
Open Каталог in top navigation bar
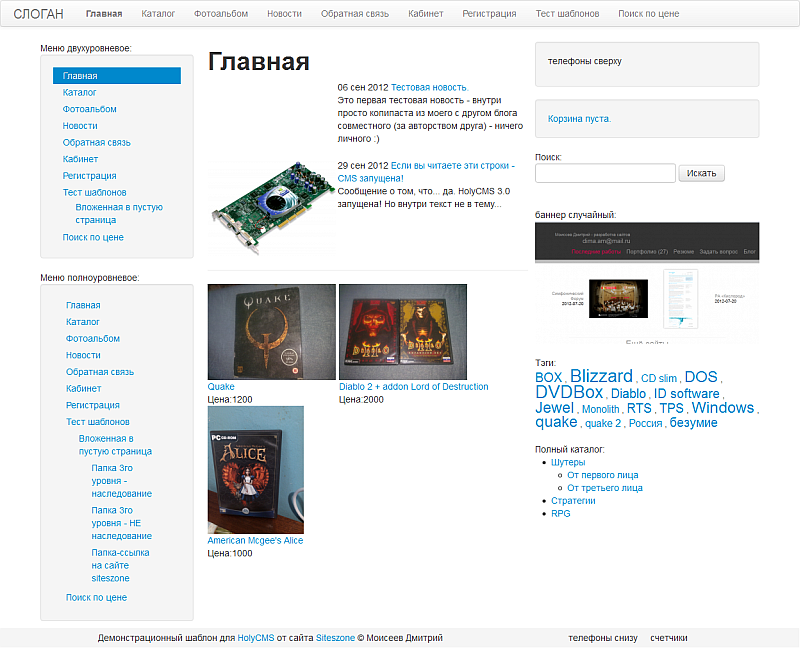click(158, 14)
